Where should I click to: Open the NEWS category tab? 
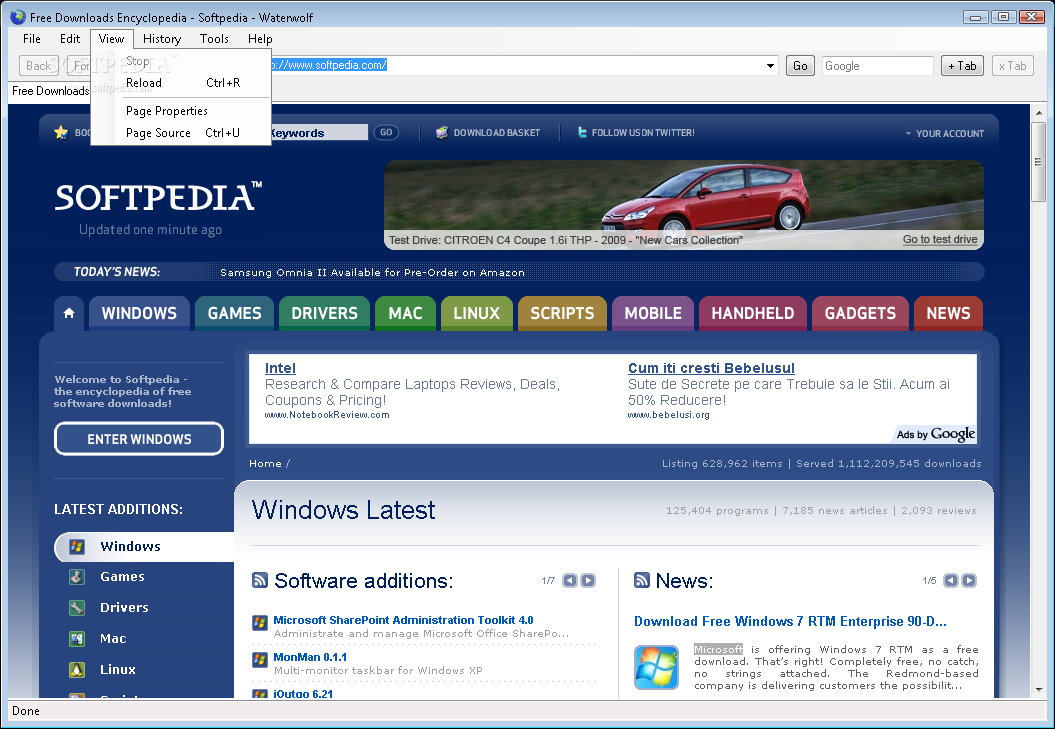(x=948, y=313)
